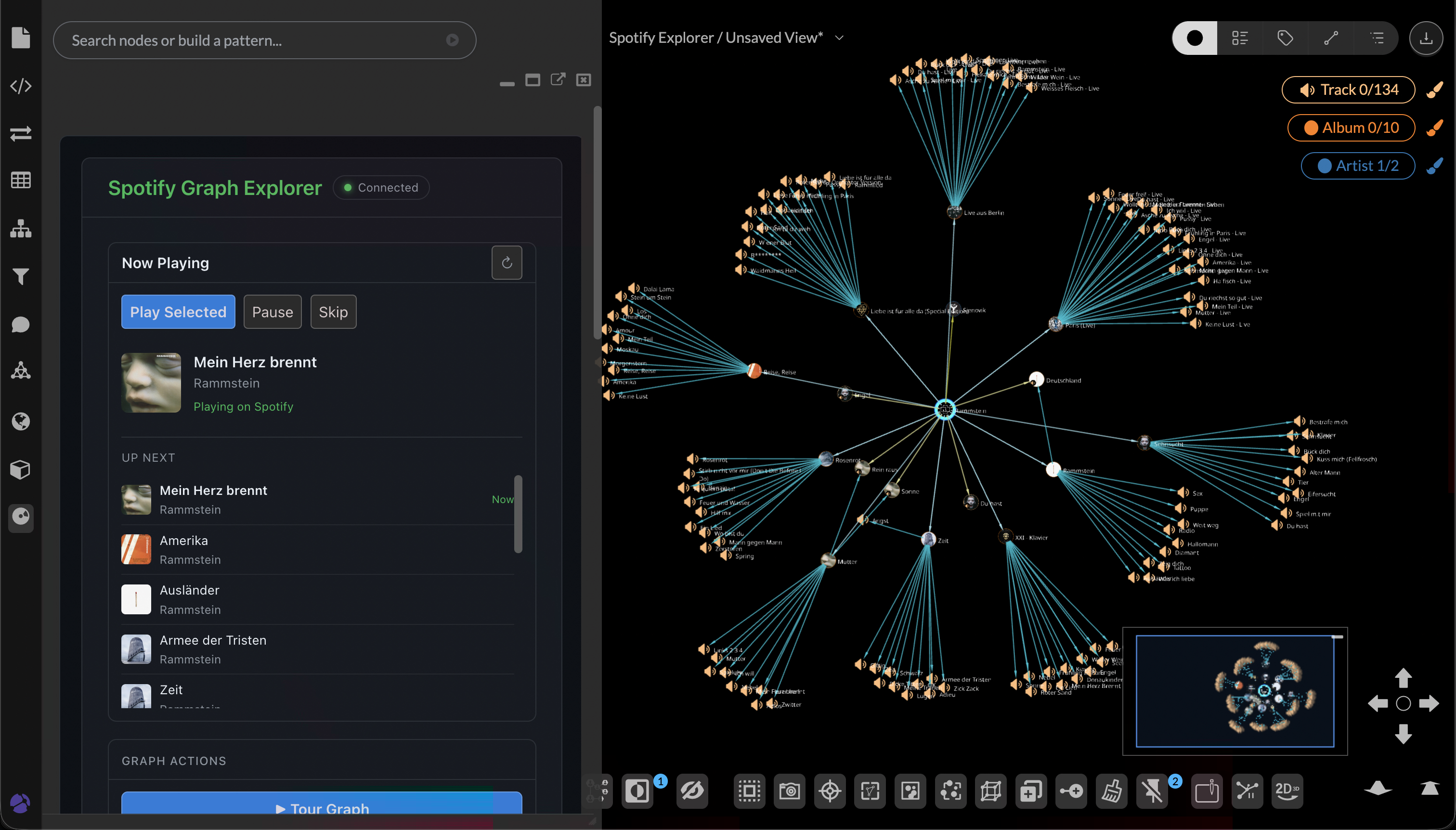Image resolution: width=1456 pixels, height=830 pixels.
Task: Select Armee der Tristen in Up Next
Action: (318, 649)
